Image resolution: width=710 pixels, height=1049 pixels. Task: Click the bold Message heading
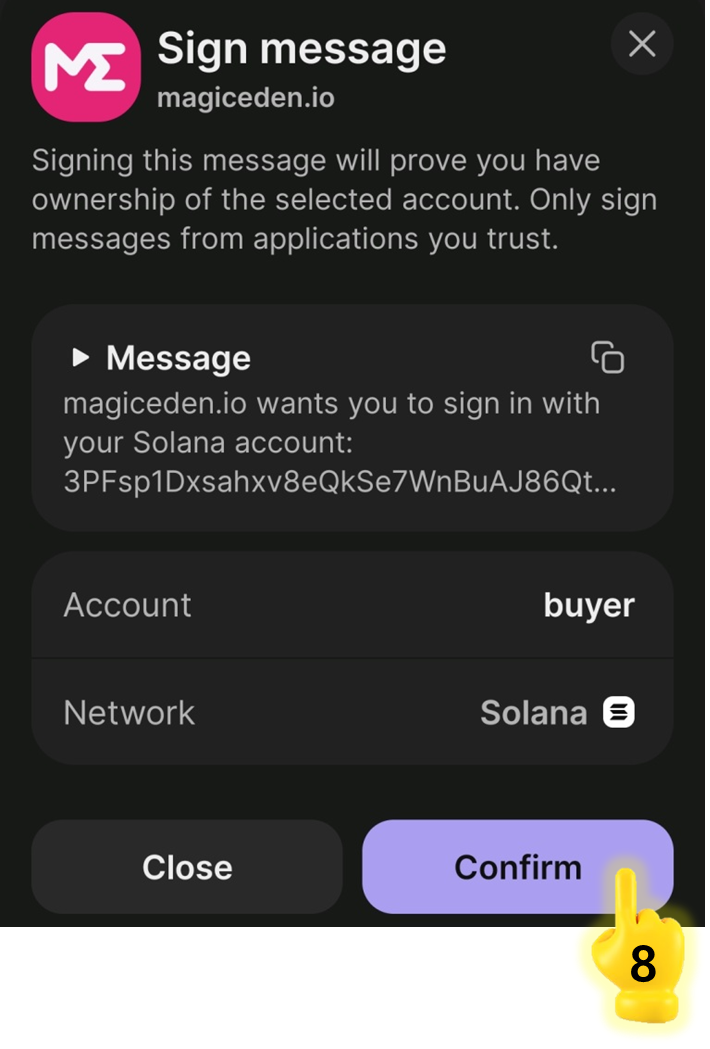coord(178,358)
